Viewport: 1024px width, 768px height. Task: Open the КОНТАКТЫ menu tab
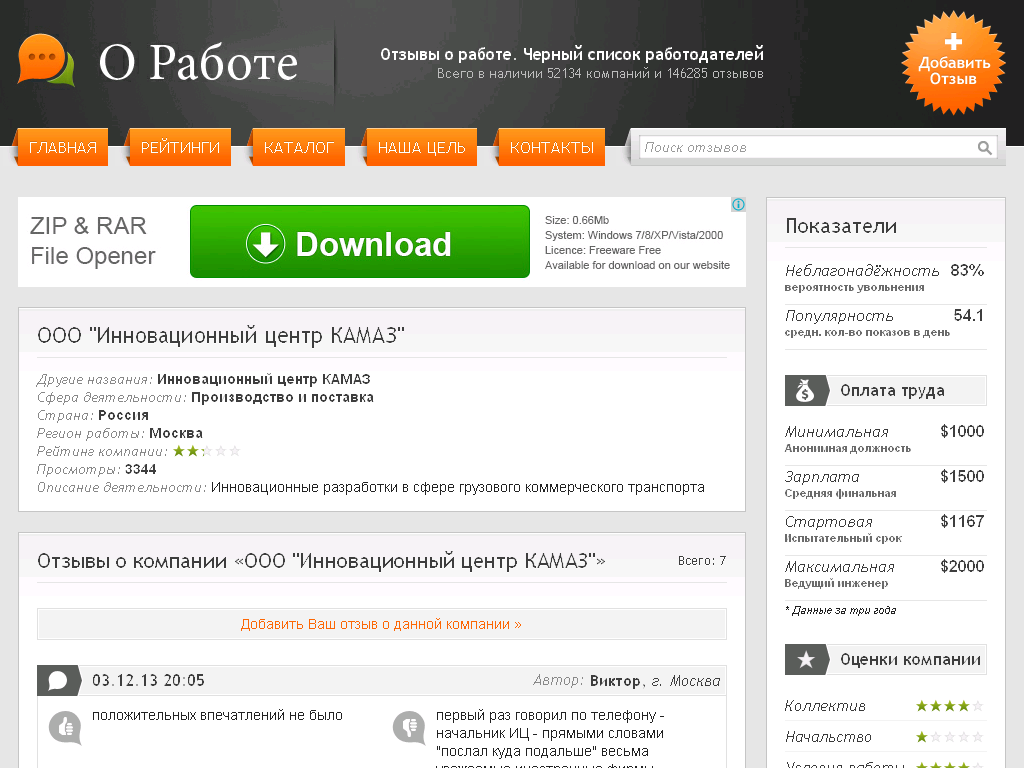[x=552, y=148]
